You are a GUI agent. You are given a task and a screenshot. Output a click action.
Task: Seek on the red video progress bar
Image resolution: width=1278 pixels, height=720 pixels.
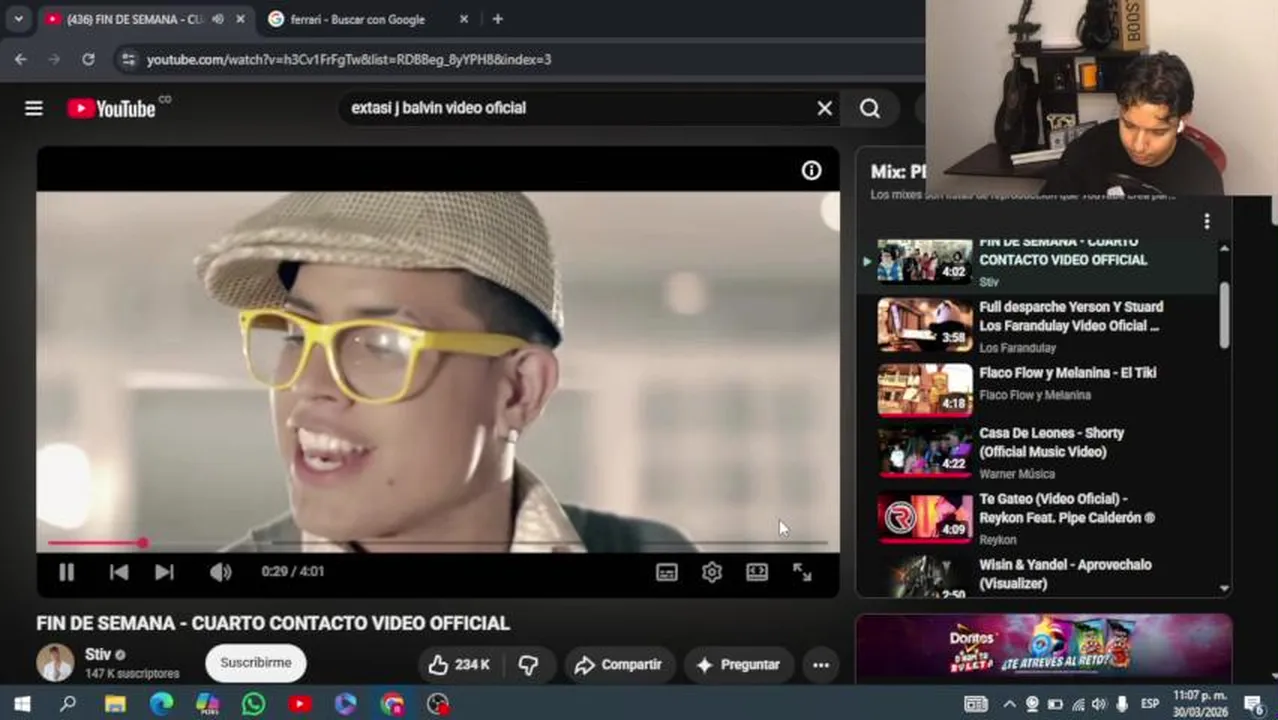pos(438,543)
